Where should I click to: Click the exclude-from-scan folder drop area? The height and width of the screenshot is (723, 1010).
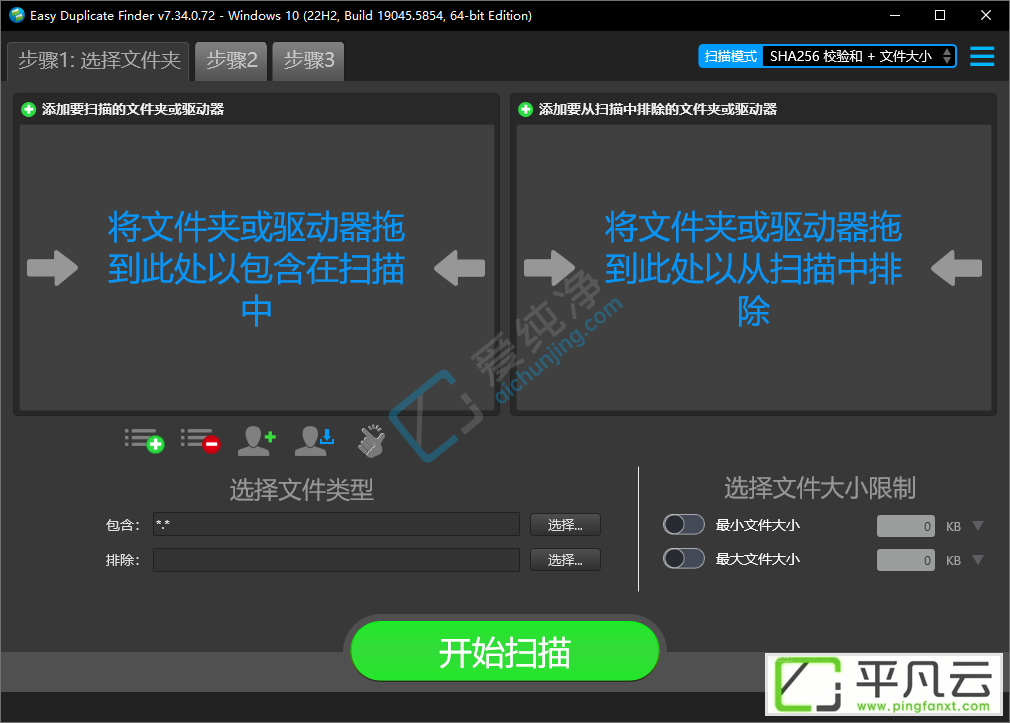click(753, 267)
